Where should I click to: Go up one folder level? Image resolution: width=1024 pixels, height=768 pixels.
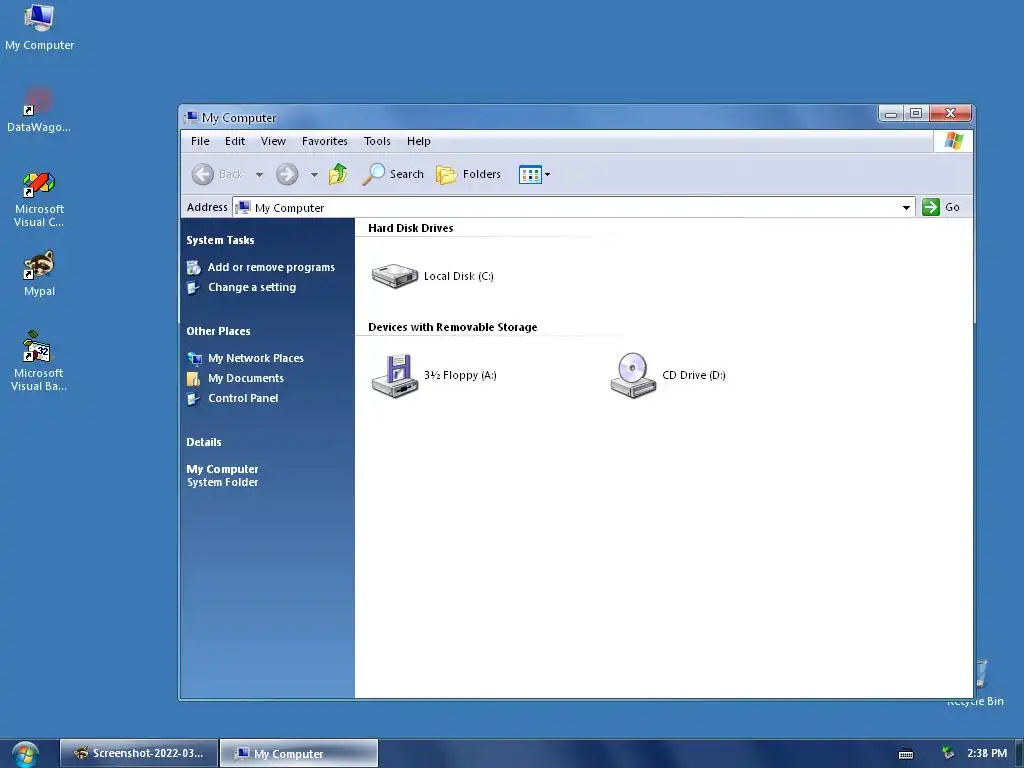click(x=338, y=174)
